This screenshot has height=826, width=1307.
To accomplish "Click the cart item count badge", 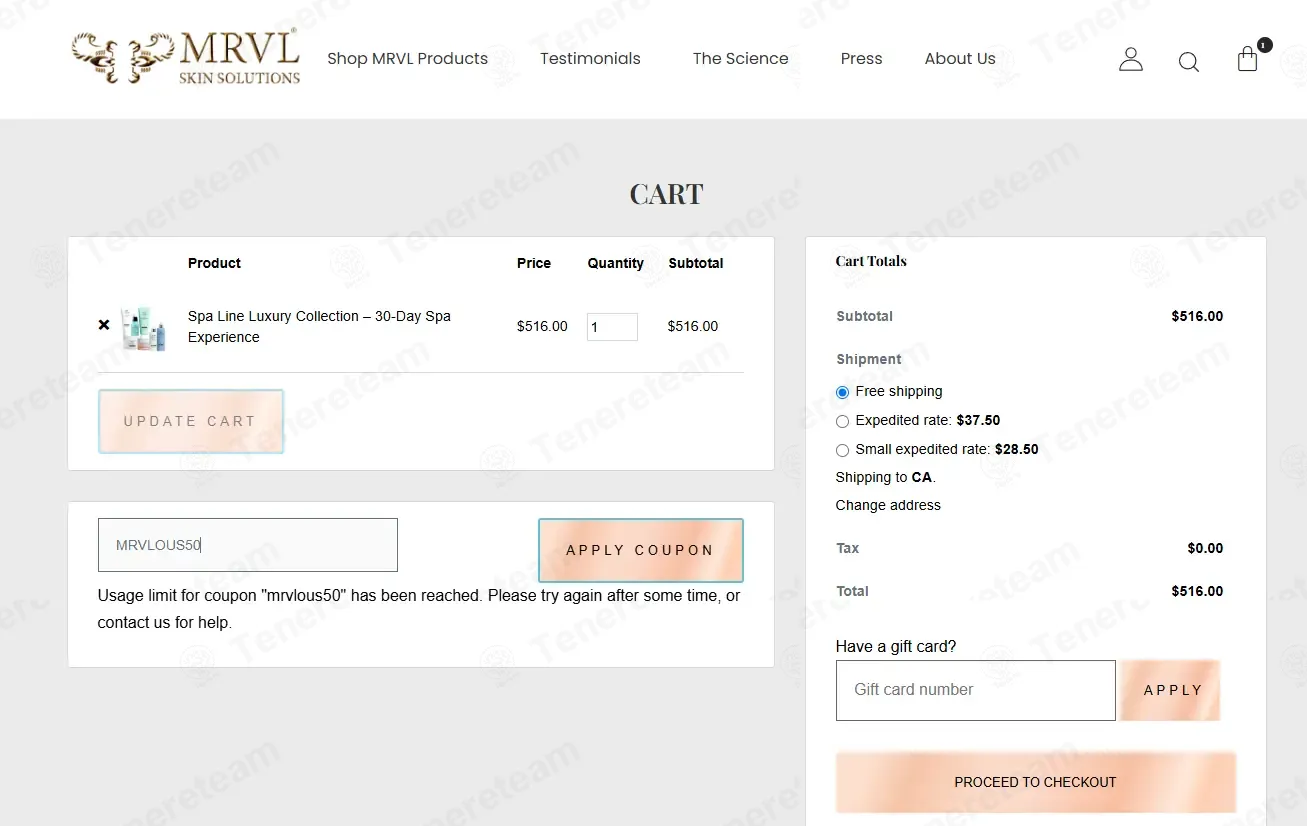I will tap(1265, 45).
